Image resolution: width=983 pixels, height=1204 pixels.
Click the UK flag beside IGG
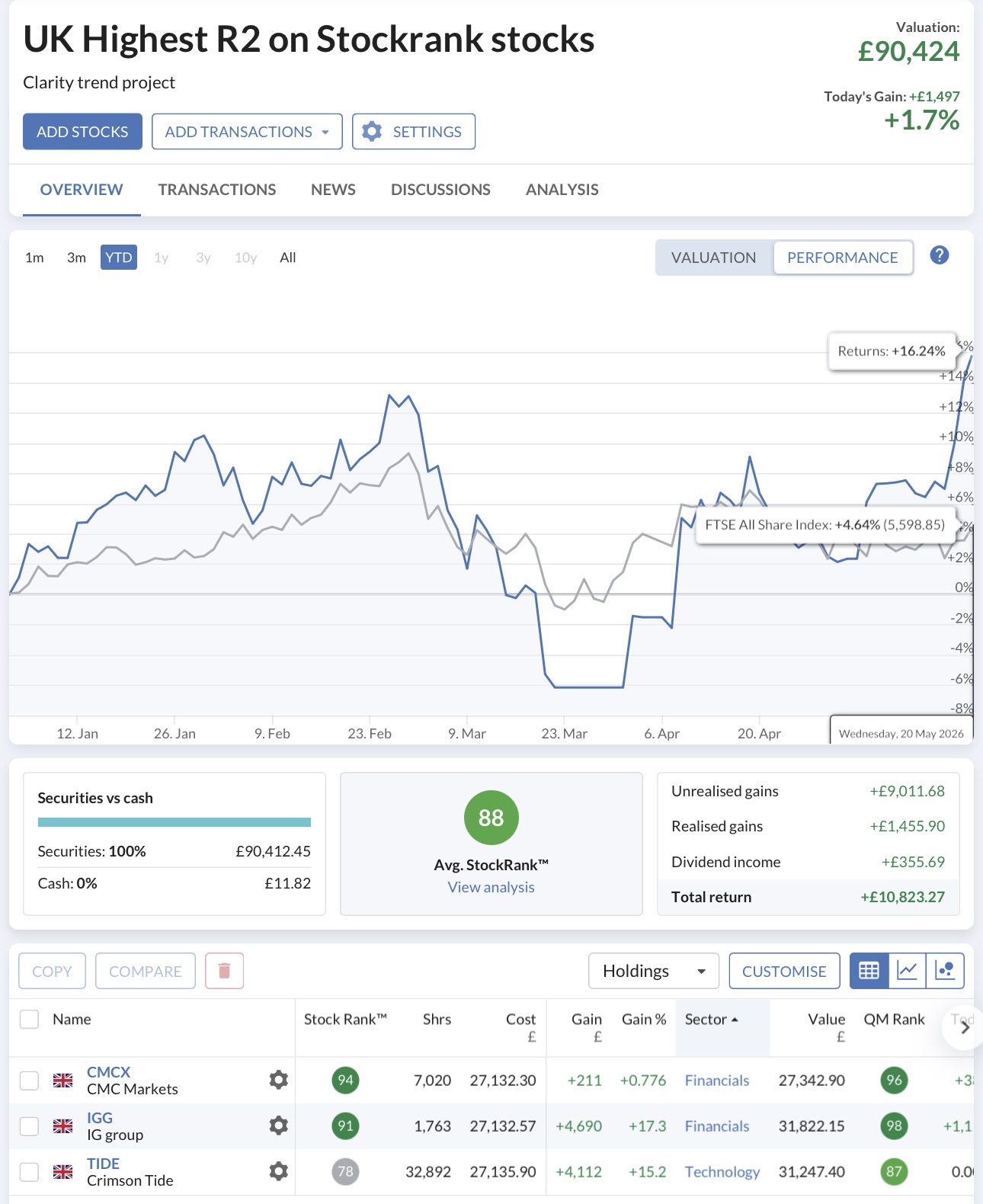(62, 1126)
